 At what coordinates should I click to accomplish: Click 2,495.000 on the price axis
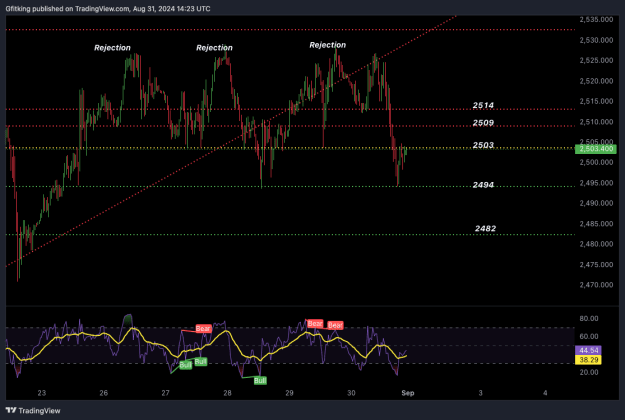[596, 183]
